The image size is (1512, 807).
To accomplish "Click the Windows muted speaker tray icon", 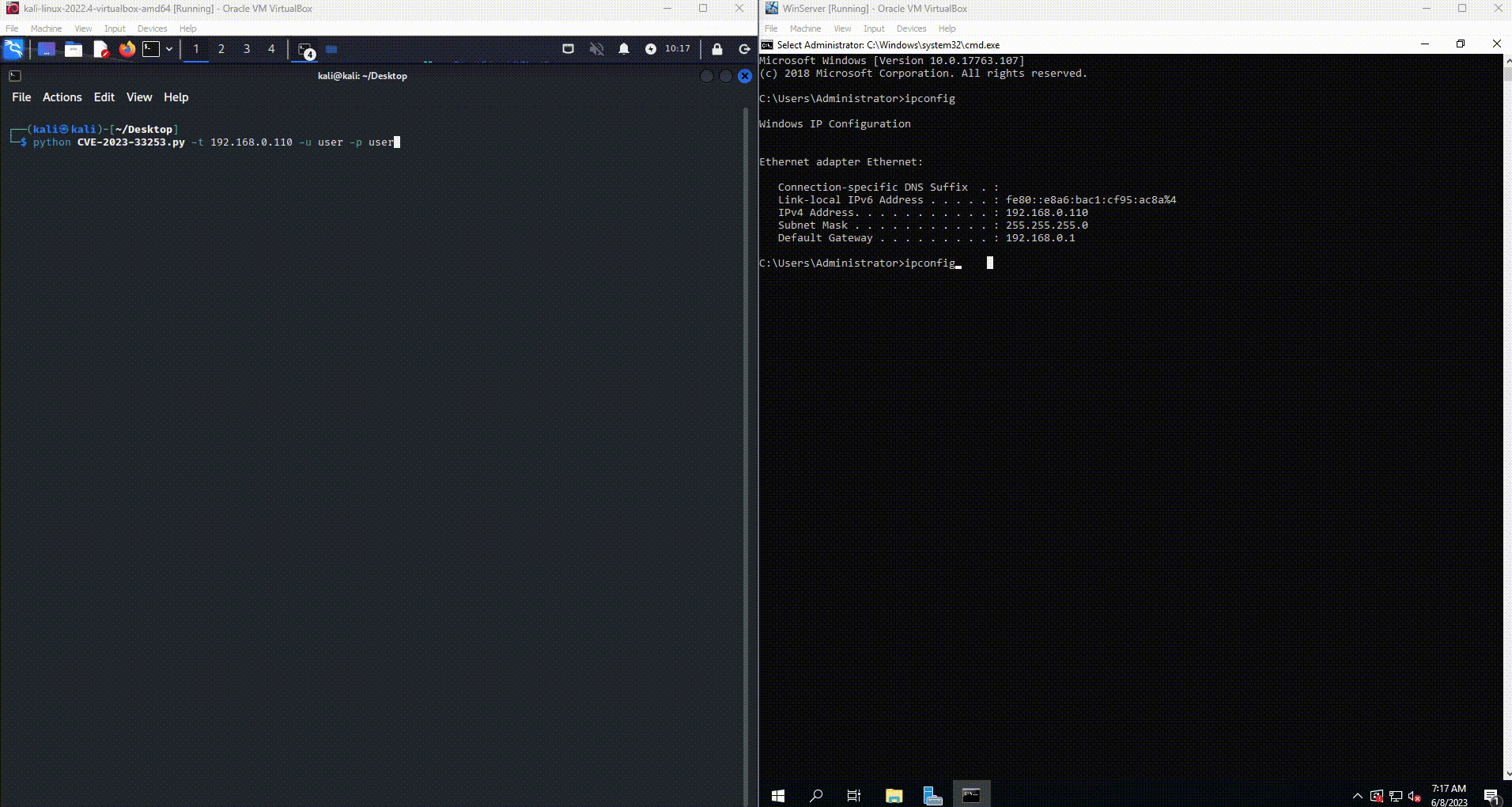I will (1415, 796).
